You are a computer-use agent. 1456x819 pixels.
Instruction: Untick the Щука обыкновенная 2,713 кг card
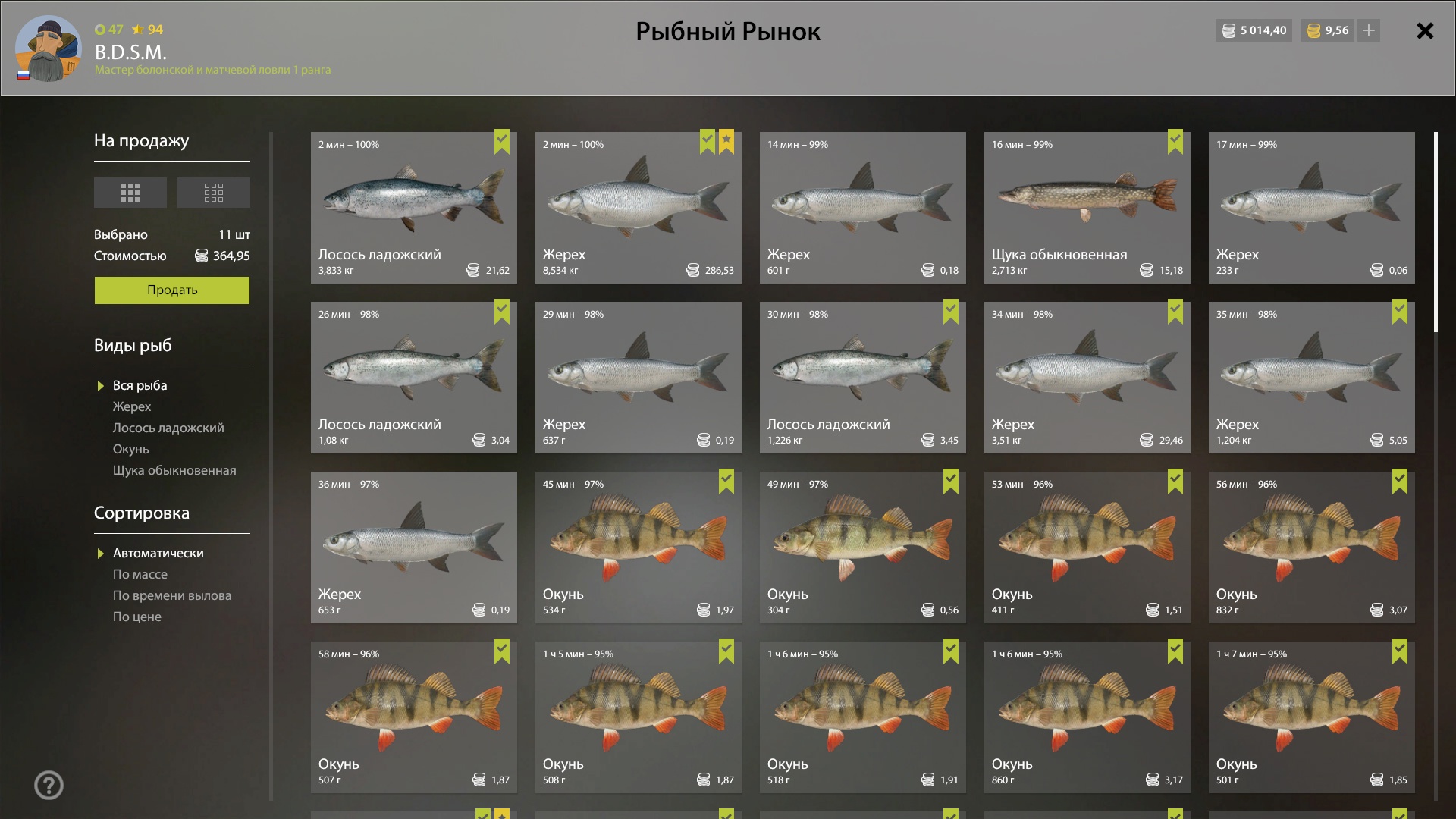click(1175, 142)
